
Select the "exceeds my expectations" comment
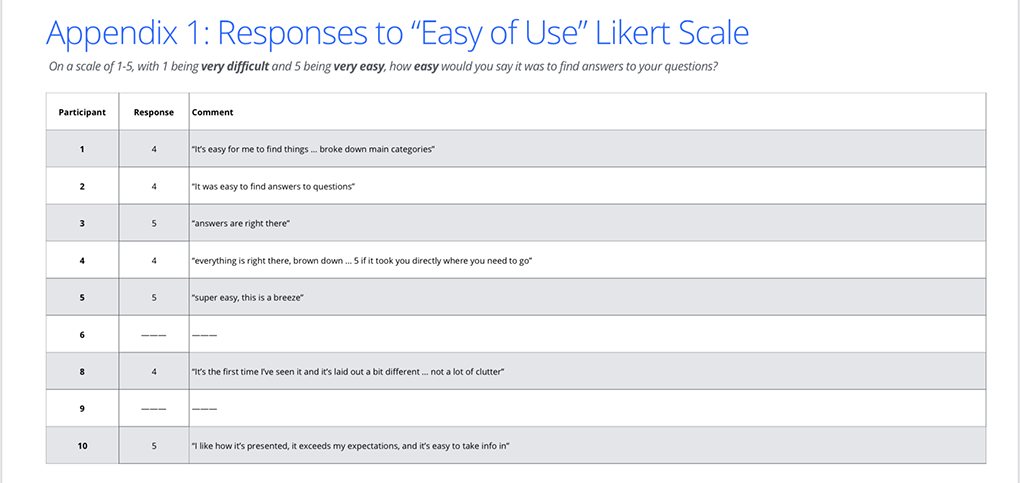(x=358, y=445)
